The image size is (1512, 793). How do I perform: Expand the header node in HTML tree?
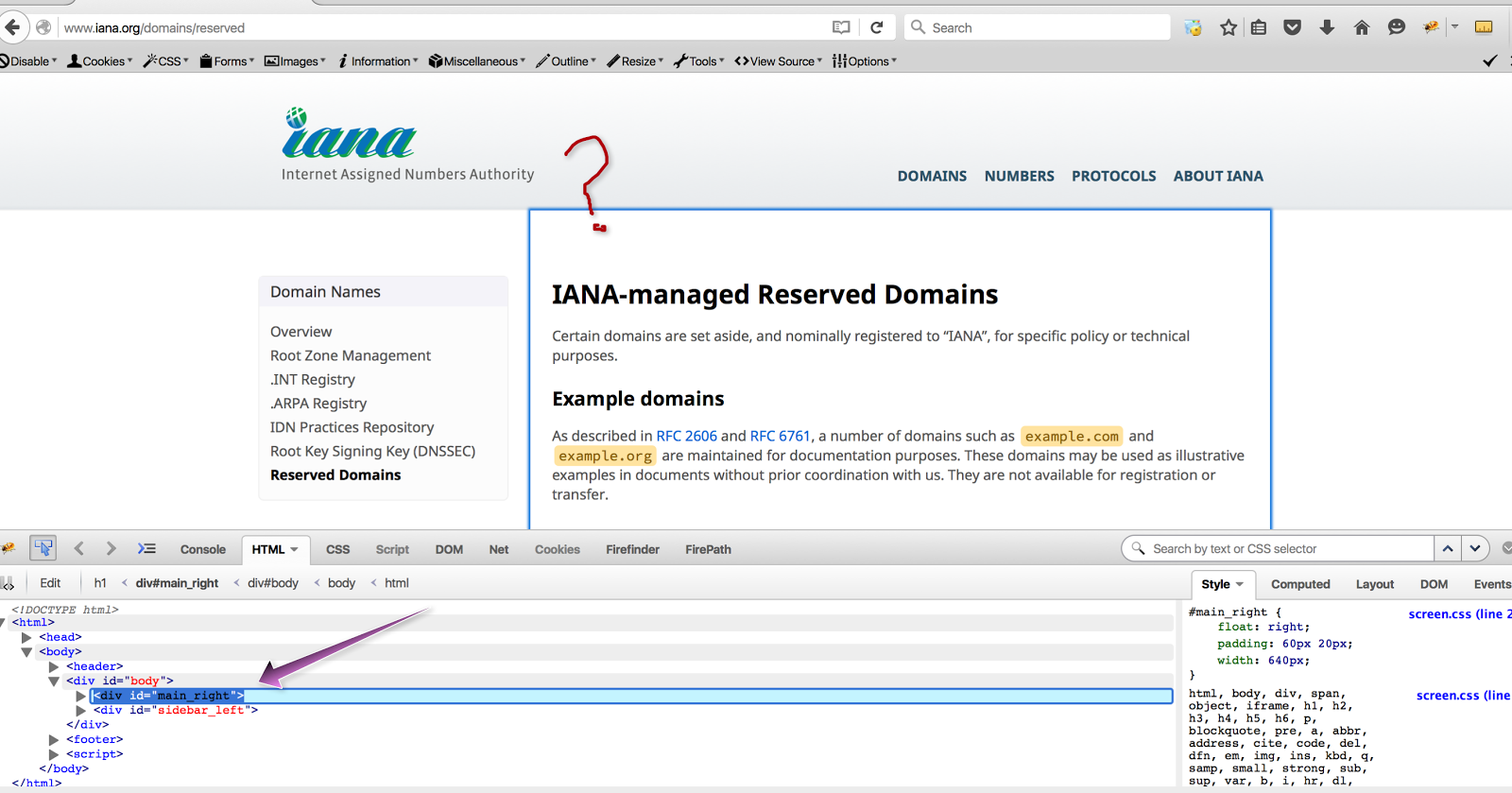(x=54, y=666)
